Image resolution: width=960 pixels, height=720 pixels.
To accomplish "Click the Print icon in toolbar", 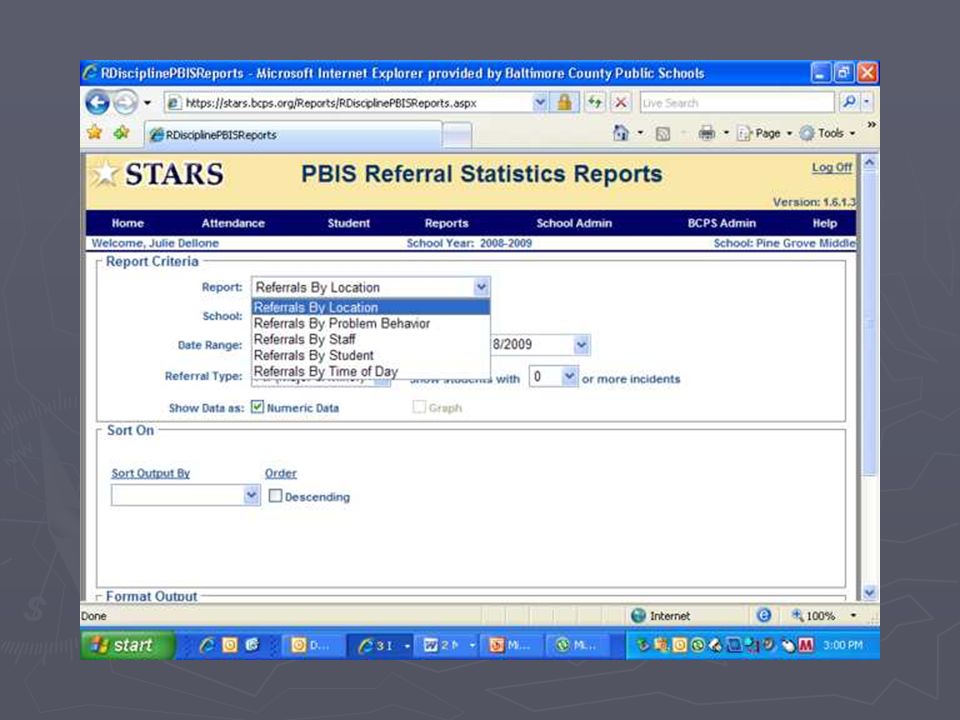I will (x=707, y=133).
